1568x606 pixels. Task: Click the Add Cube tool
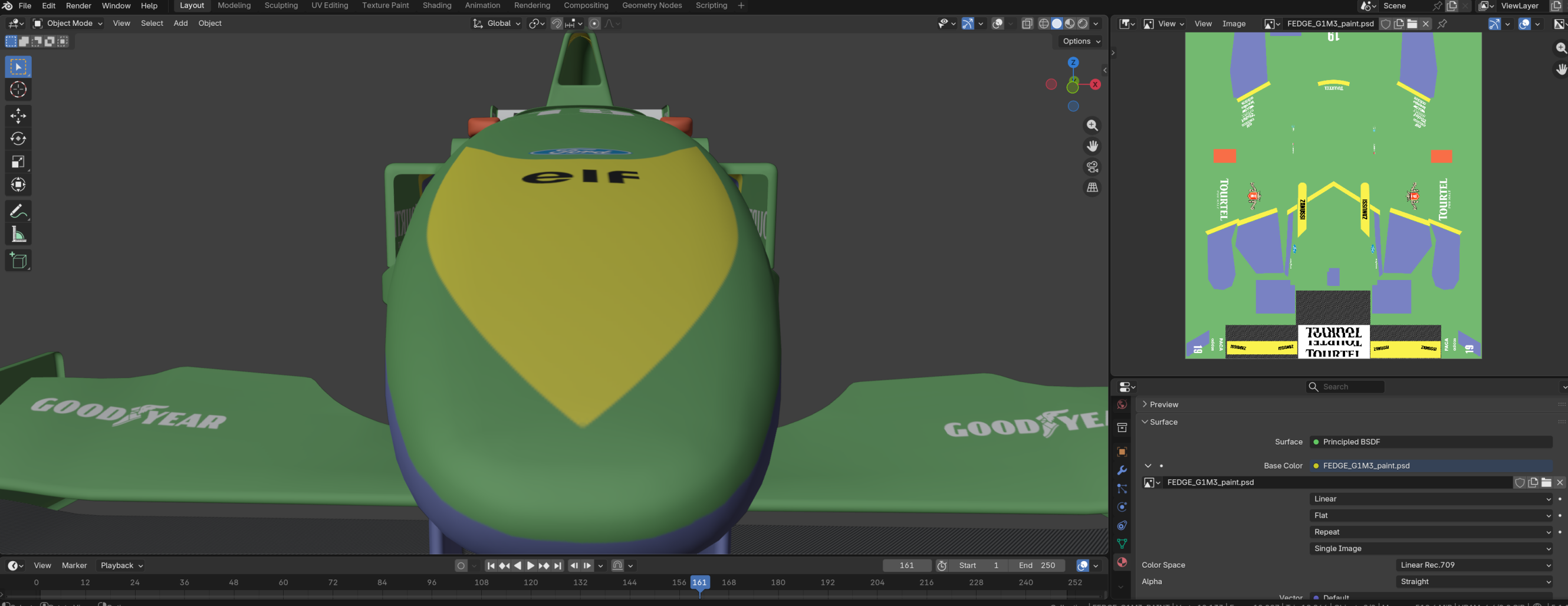[18, 261]
